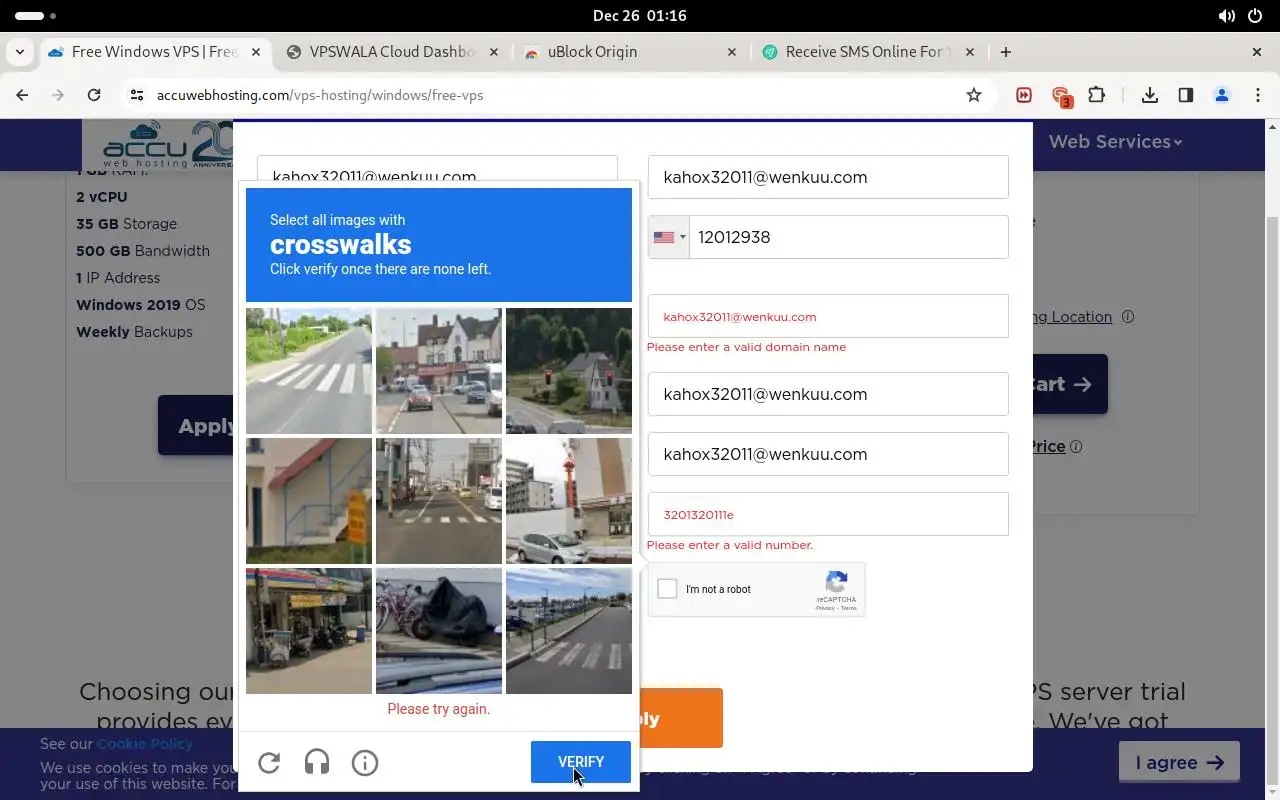Screen dimensions: 1280x800
Task: Switch to the VPSWALA Cloud Dashboard tab
Action: click(x=392, y=52)
